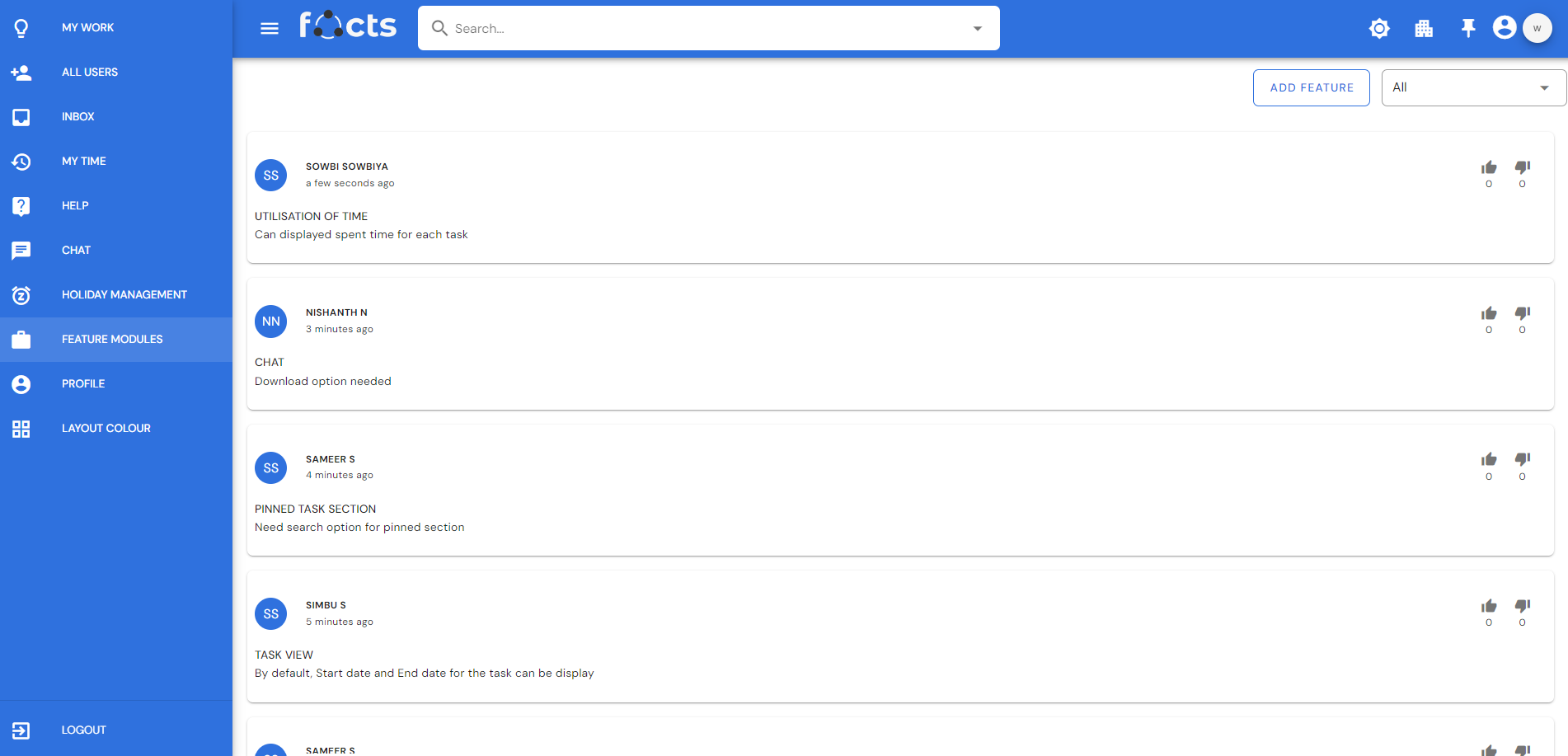Upvote Sameer S's Pinned Task Section post
Viewport: 1568px width, 756px height.
1489,459
